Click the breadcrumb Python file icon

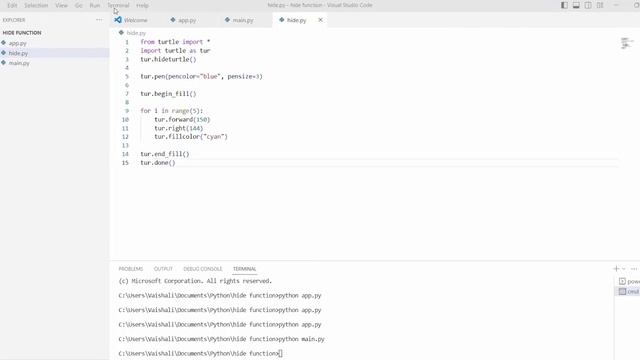[x=121, y=32]
